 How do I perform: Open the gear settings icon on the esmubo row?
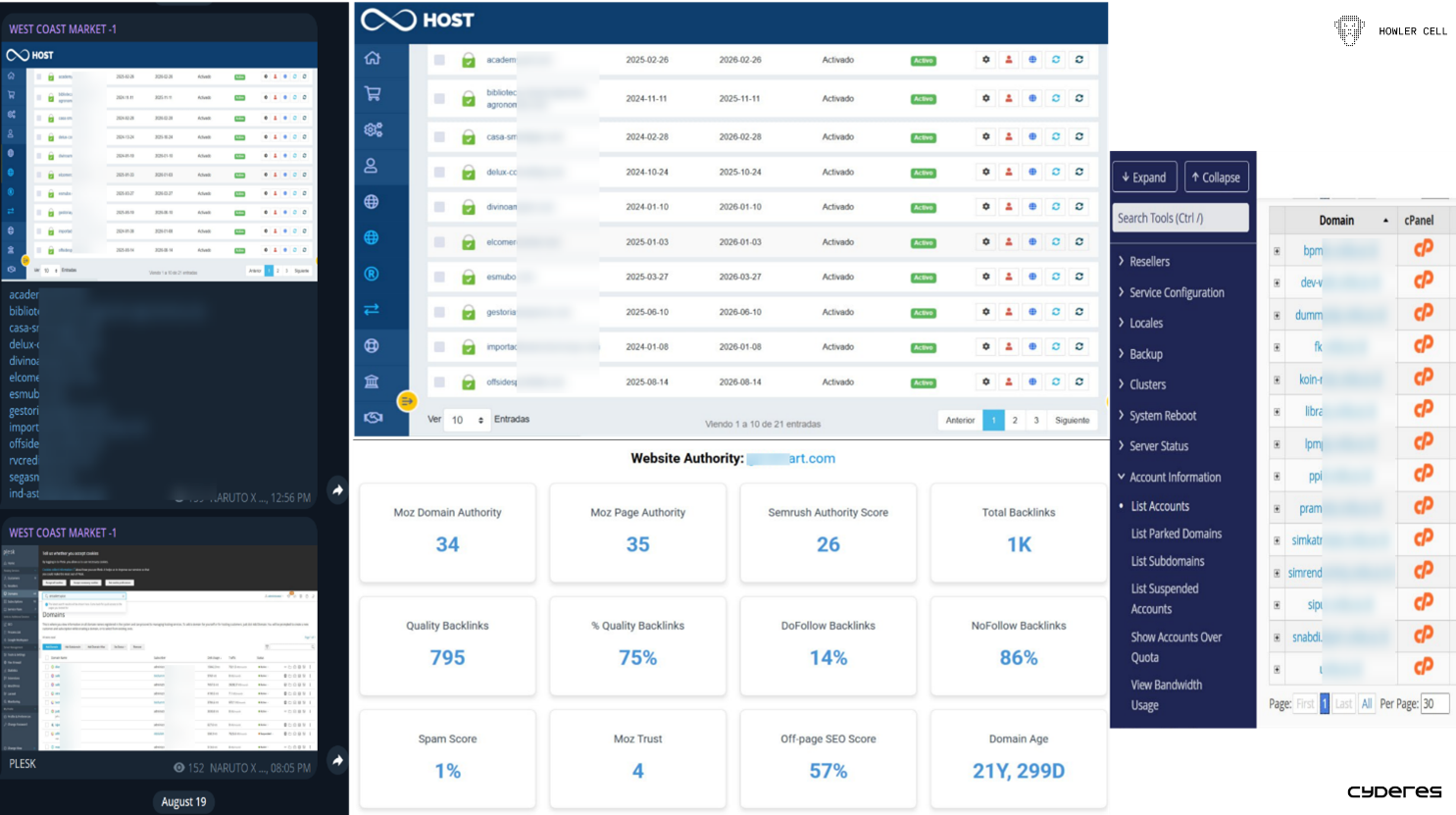click(985, 277)
